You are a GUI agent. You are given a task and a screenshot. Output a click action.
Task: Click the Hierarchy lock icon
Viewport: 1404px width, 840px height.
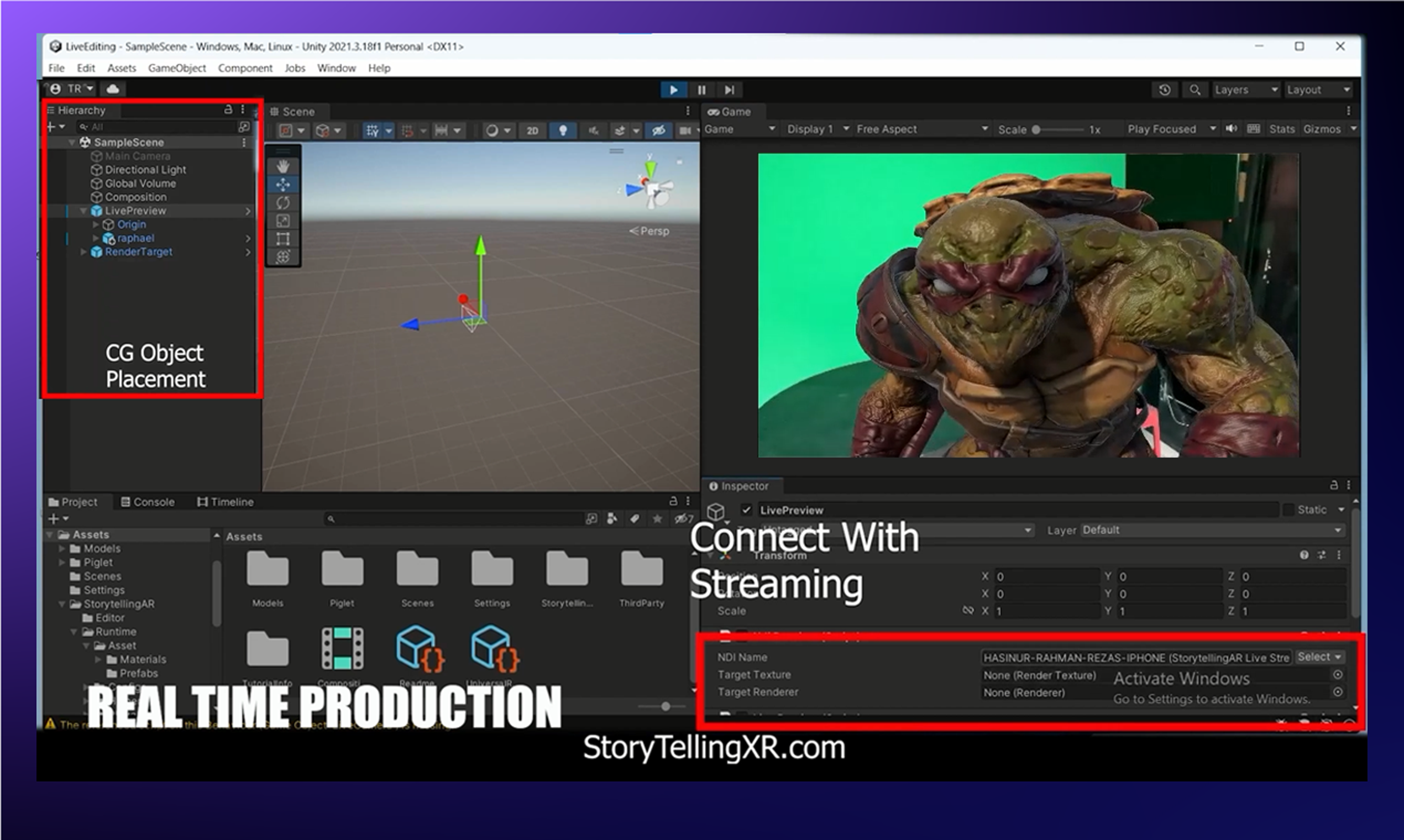point(228,109)
